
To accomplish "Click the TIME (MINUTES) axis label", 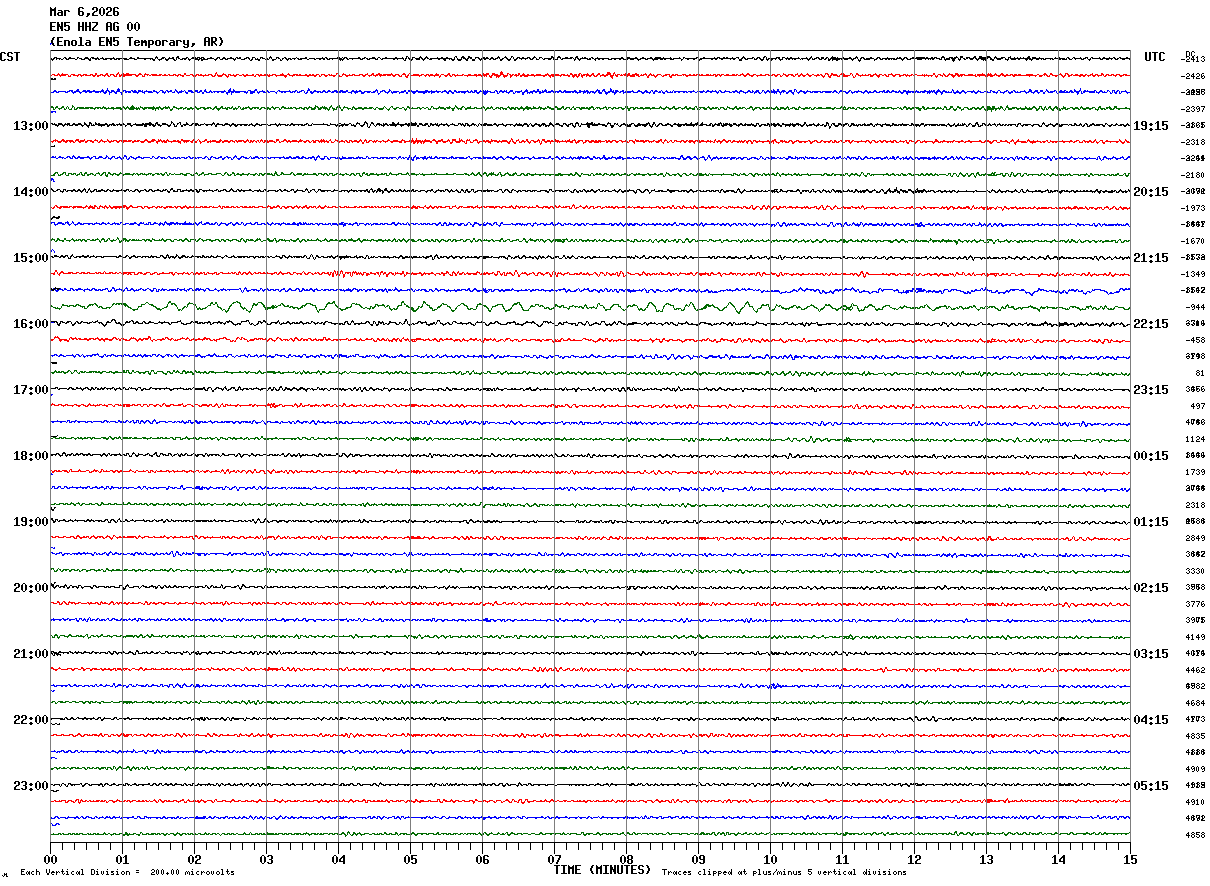I will click(x=602, y=870).
